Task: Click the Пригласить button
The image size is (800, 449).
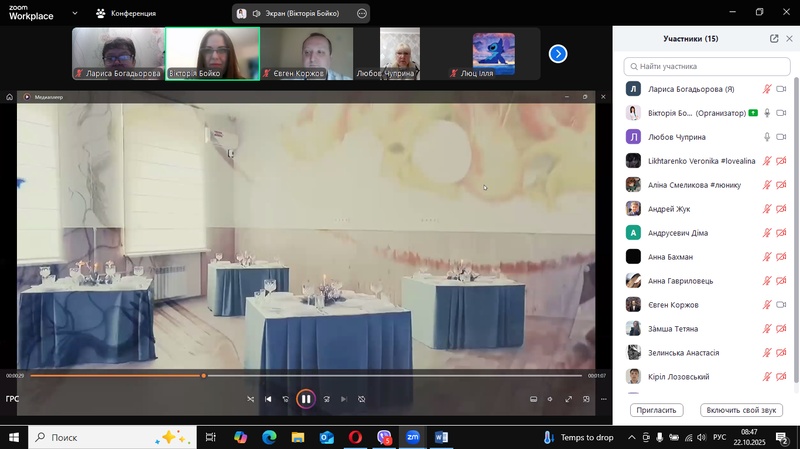Action: pos(656,410)
